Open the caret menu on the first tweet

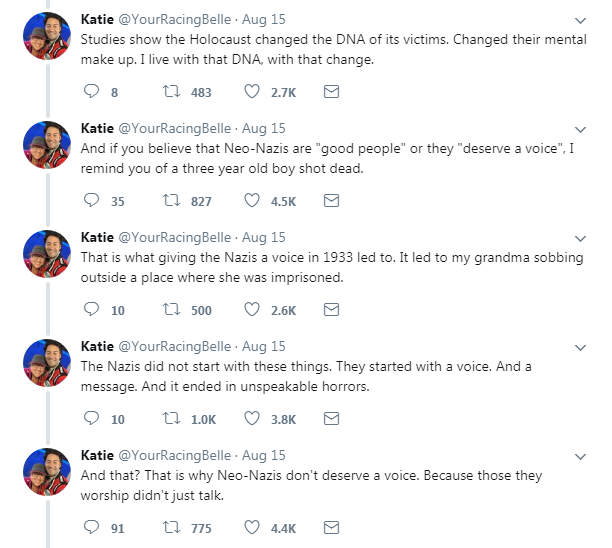[581, 20]
